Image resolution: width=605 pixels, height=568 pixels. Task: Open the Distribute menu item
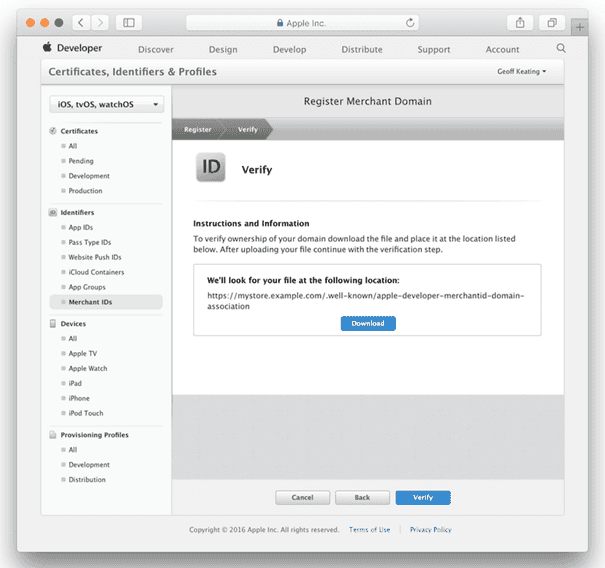coord(361,49)
